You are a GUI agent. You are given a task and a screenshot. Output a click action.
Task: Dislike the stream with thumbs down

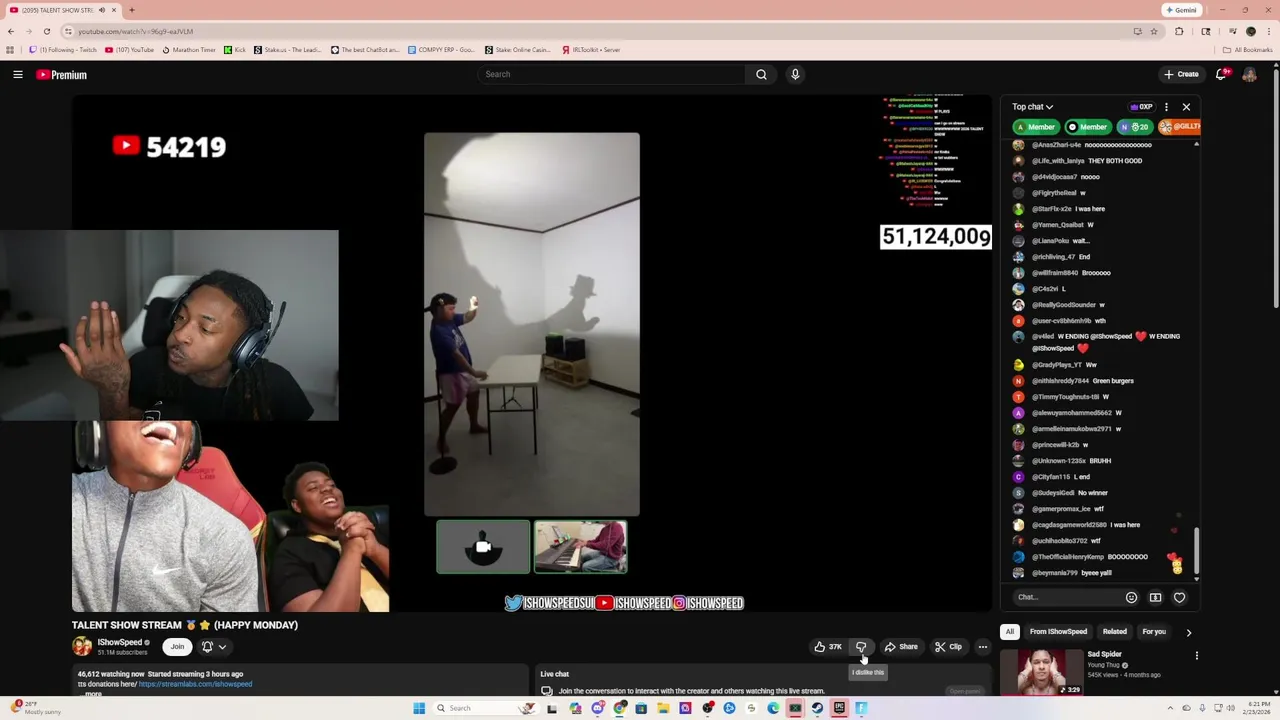point(861,647)
